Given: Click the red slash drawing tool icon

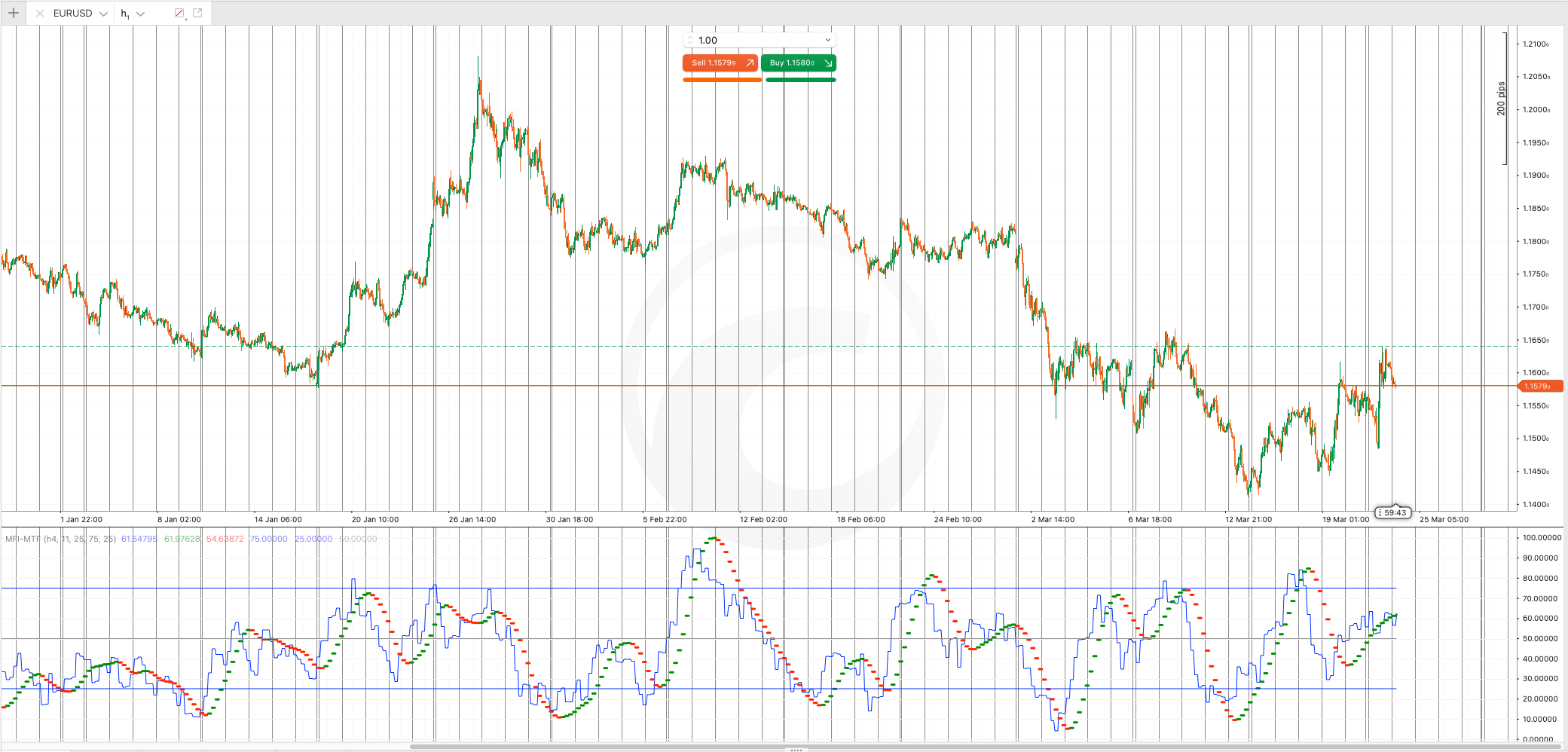Looking at the screenshot, I should [179, 14].
